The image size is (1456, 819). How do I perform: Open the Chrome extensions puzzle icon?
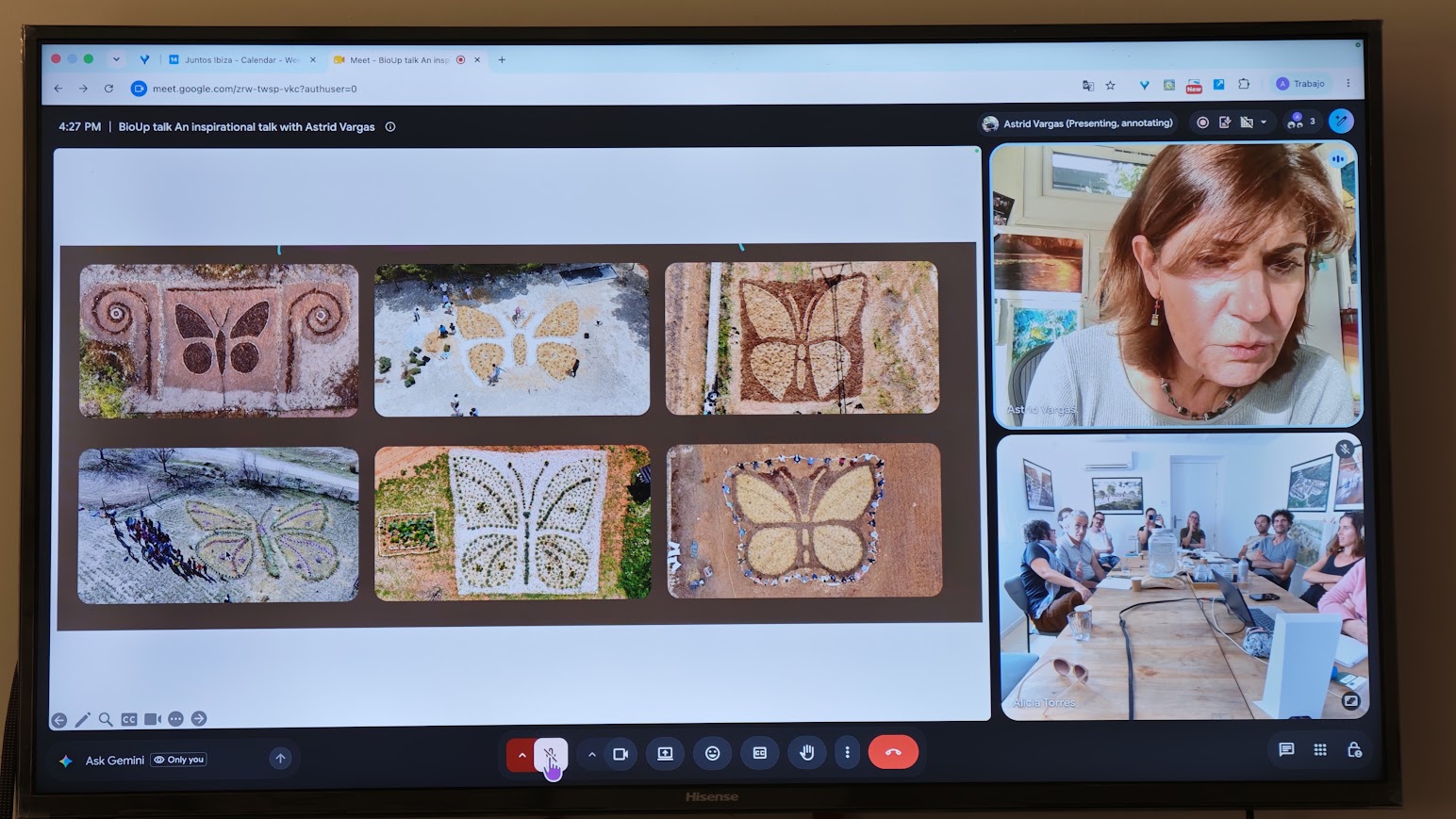pos(1244,84)
